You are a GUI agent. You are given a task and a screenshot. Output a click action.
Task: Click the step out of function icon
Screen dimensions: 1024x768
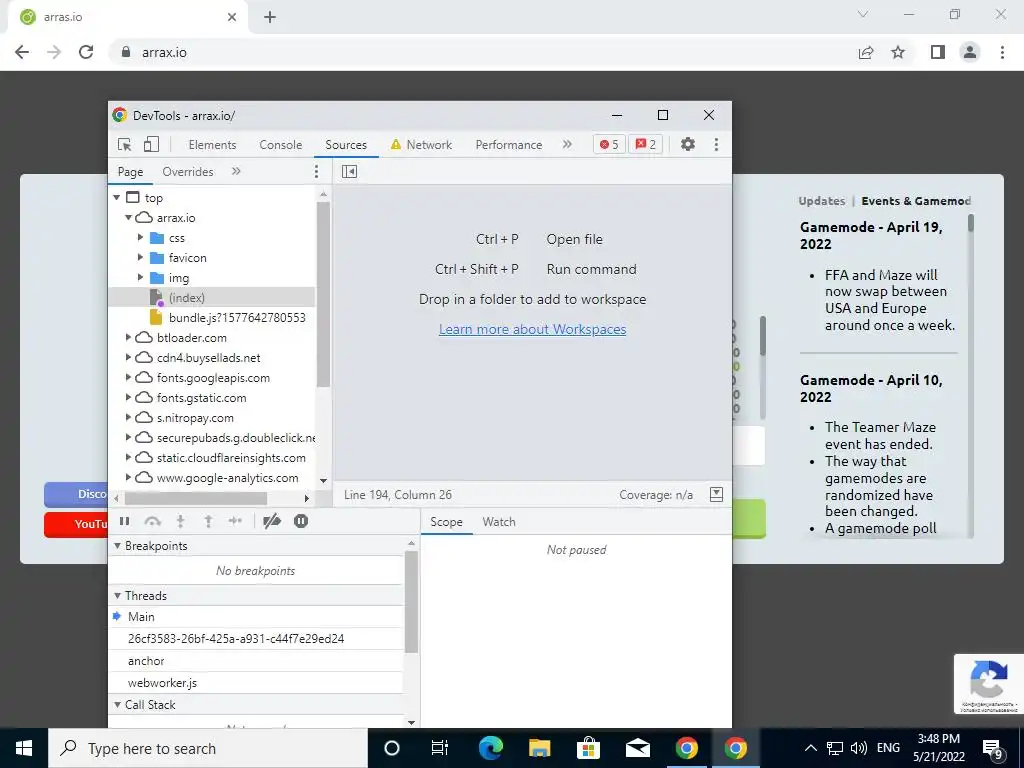pyautogui.click(x=208, y=521)
